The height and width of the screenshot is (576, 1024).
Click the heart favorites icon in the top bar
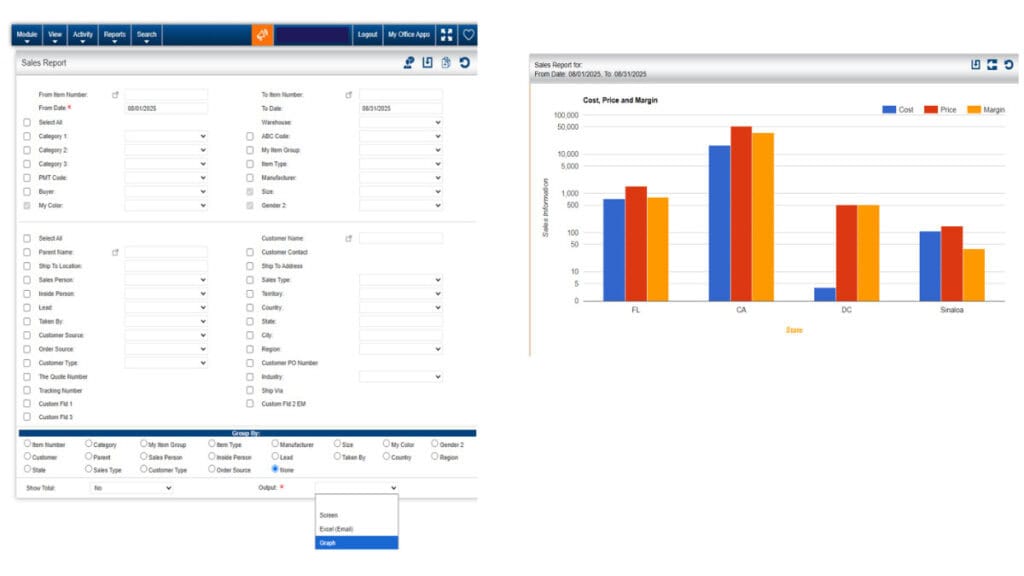click(468, 35)
